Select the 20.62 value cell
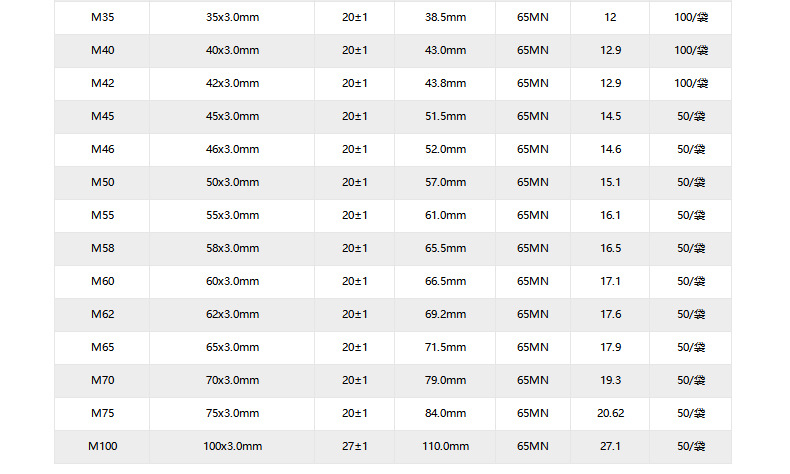The height and width of the screenshot is (474, 790). pyautogui.click(x=610, y=413)
